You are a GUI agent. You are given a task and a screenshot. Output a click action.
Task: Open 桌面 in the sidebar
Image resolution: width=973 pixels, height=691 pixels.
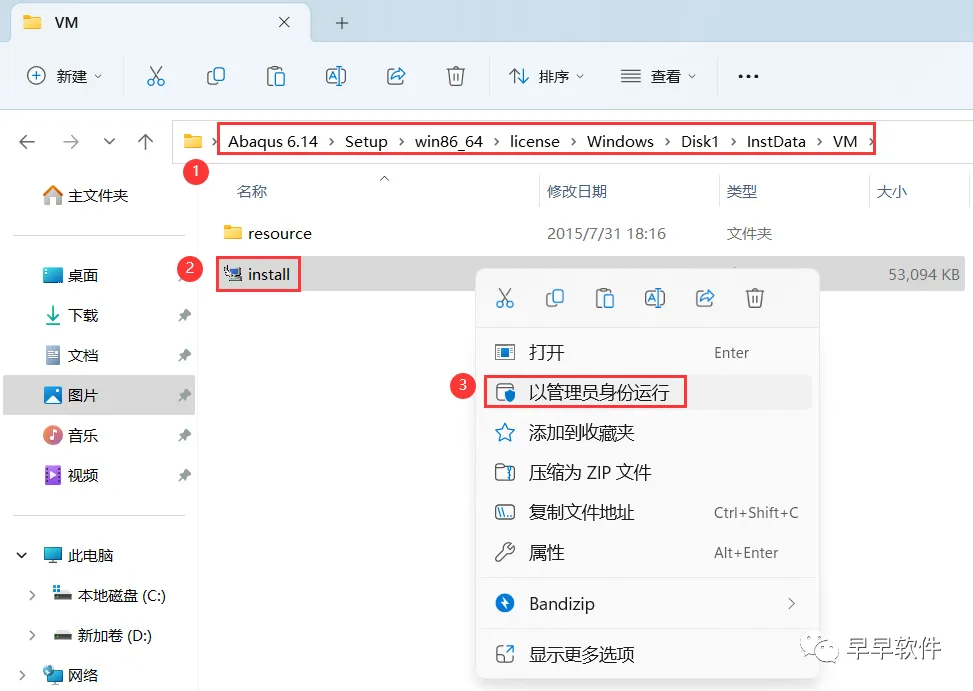(70, 275)
